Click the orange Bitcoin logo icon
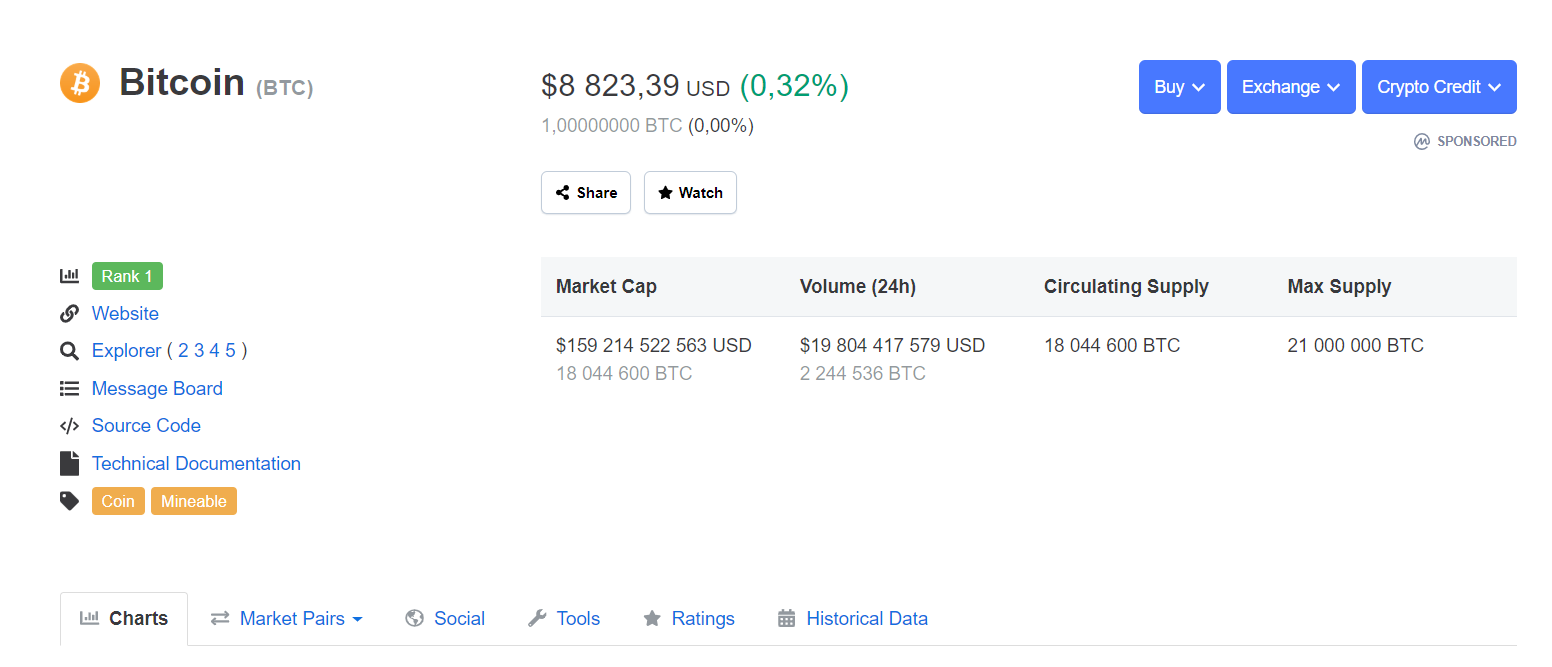Screen dimensions: 1552x667 click(80, 83)
